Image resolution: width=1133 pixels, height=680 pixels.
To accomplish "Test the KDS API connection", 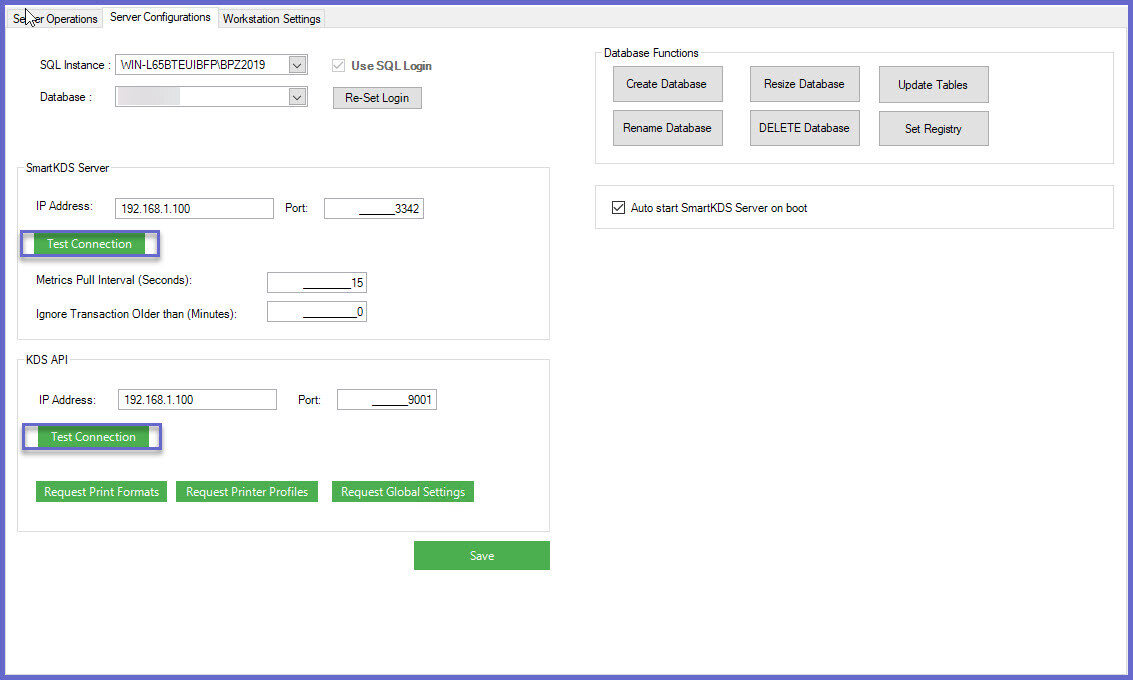I will 93,437.
